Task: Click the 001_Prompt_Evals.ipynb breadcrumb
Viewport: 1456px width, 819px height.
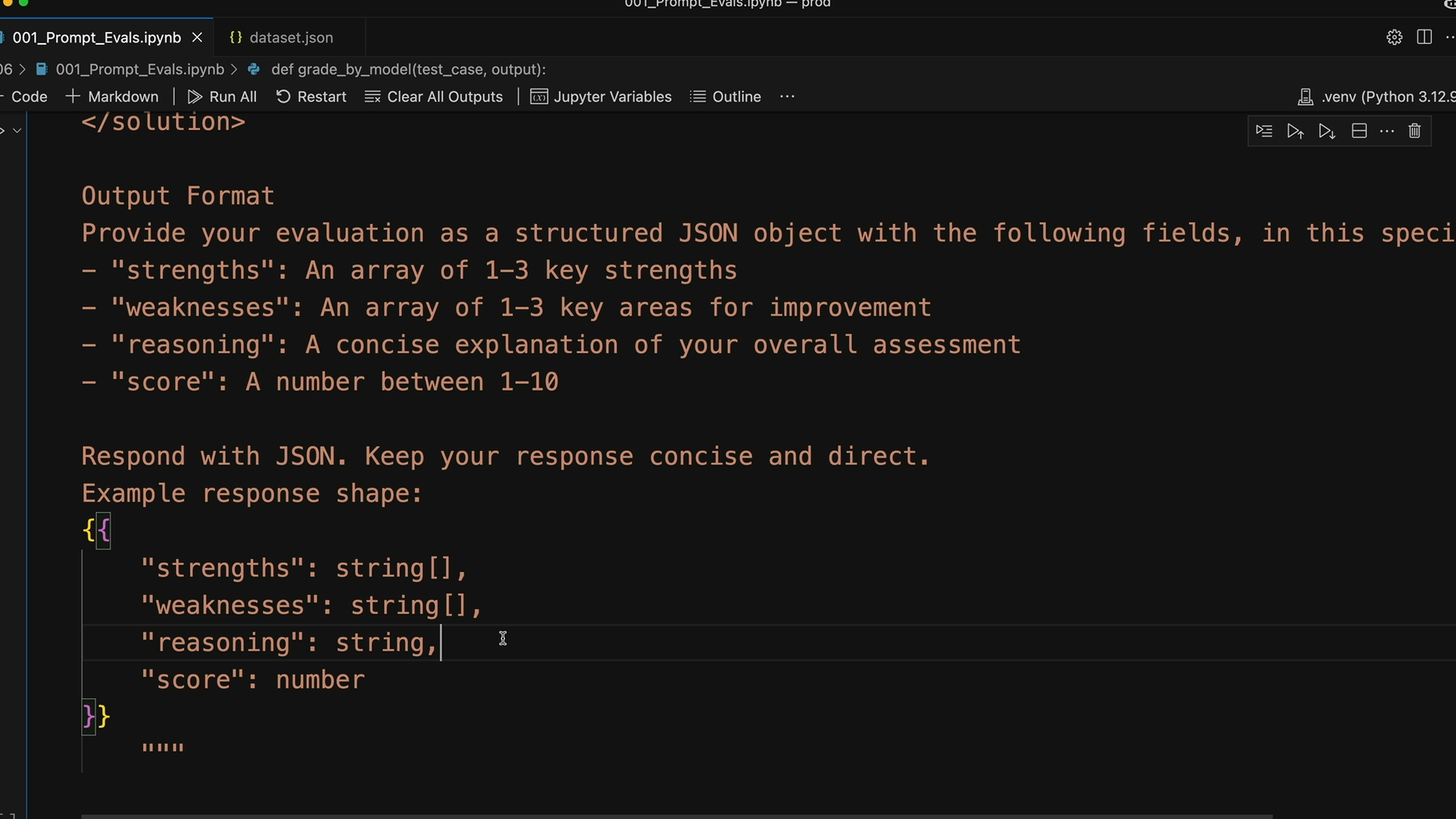Action: coord(140,69)
